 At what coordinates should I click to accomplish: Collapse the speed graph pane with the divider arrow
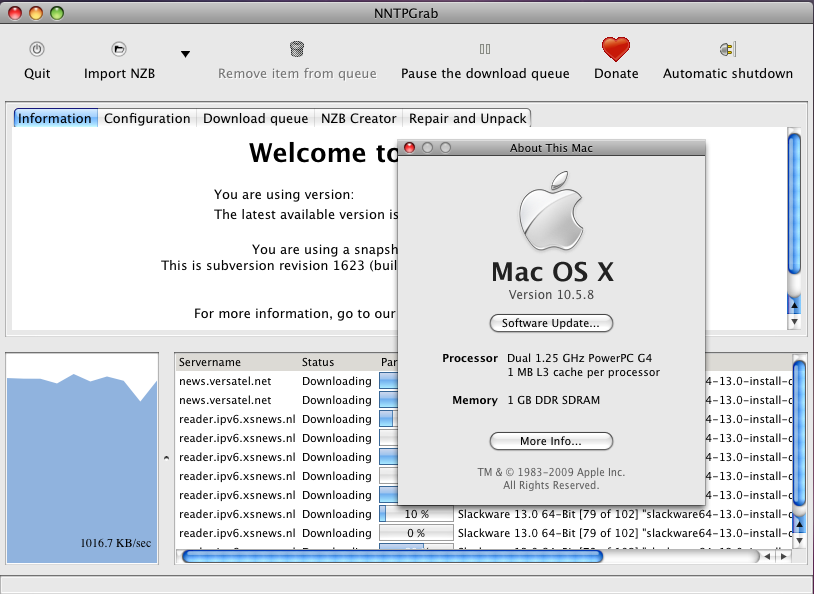166,457
